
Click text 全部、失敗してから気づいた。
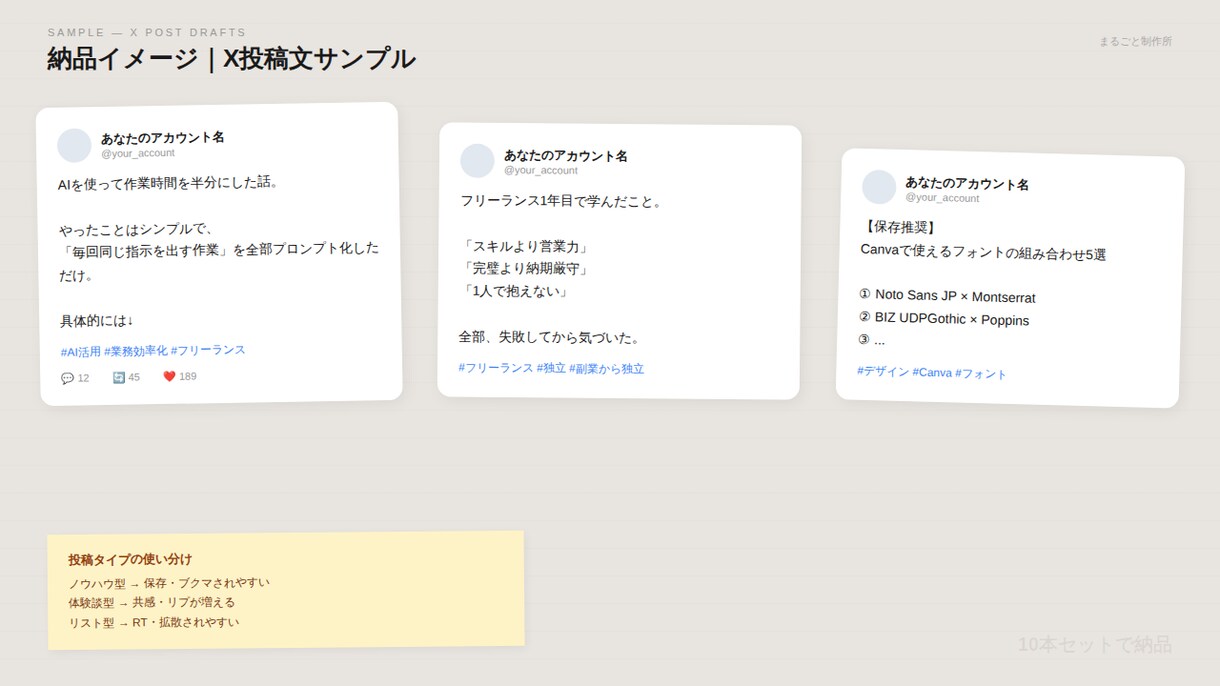point(550,337)
